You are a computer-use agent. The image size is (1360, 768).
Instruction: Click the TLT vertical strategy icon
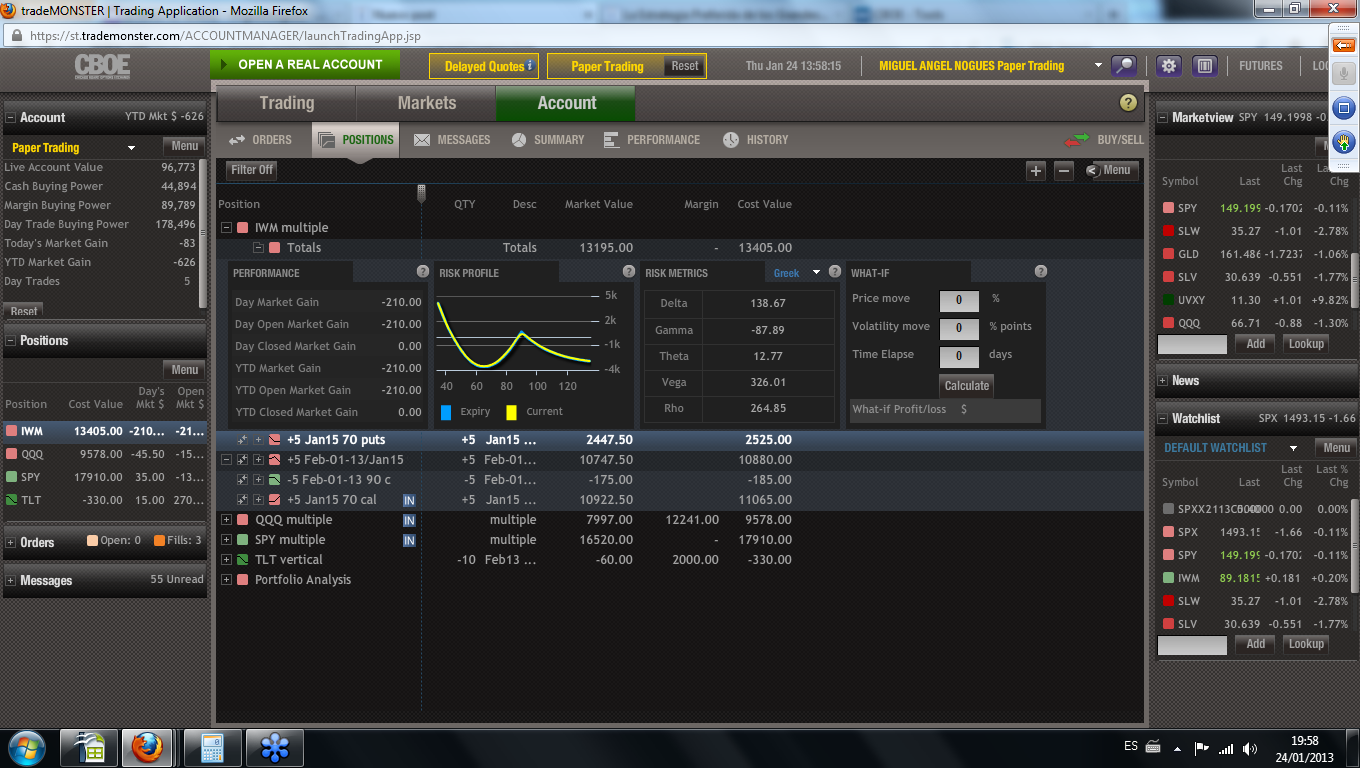click(242, 560)
